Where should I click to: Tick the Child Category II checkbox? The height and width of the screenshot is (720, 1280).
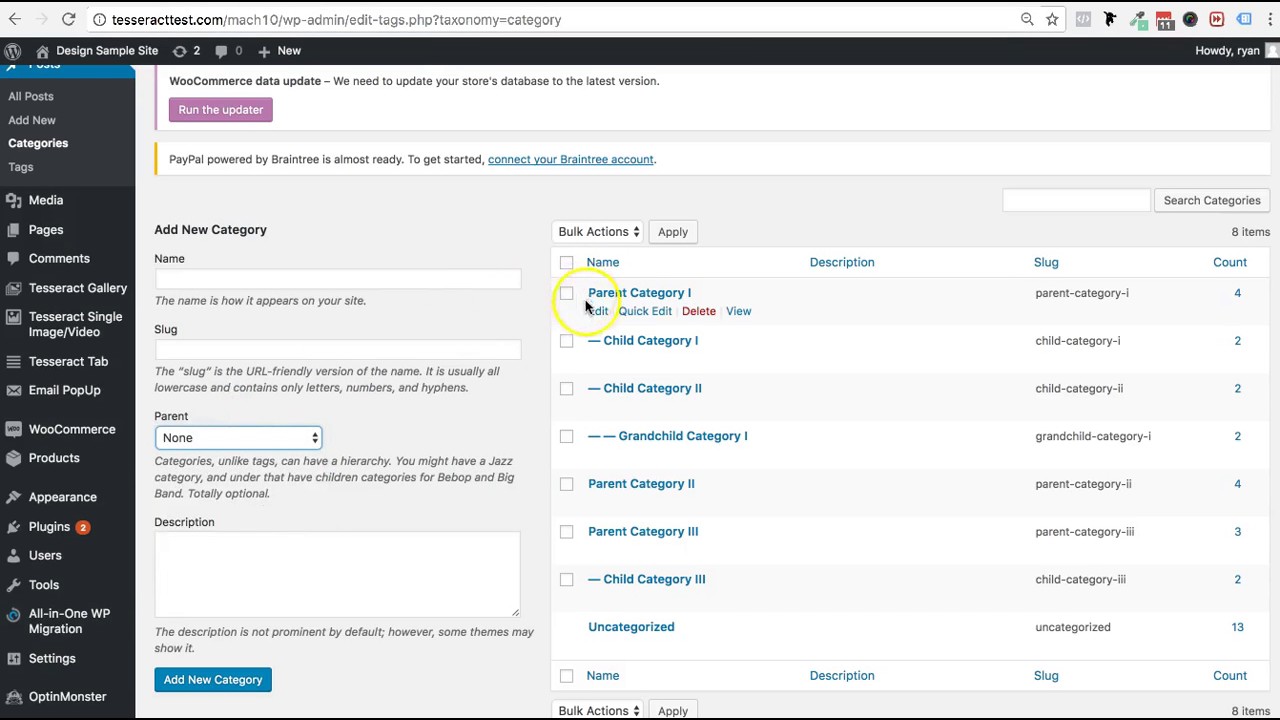pos(567,389)
